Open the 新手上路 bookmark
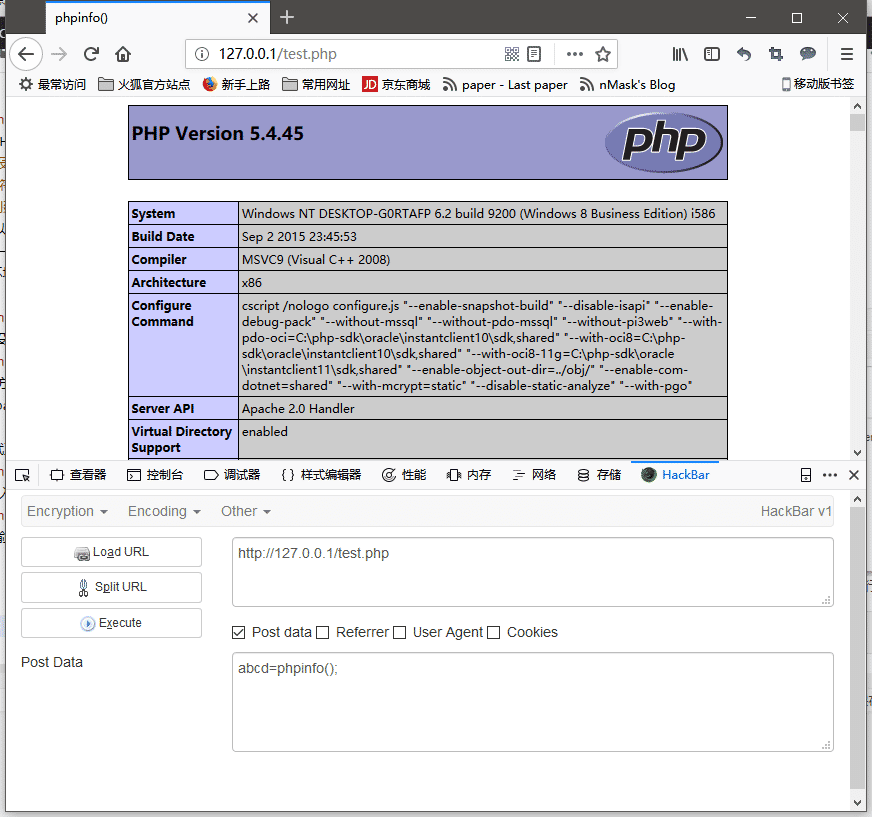 [236, 85]
